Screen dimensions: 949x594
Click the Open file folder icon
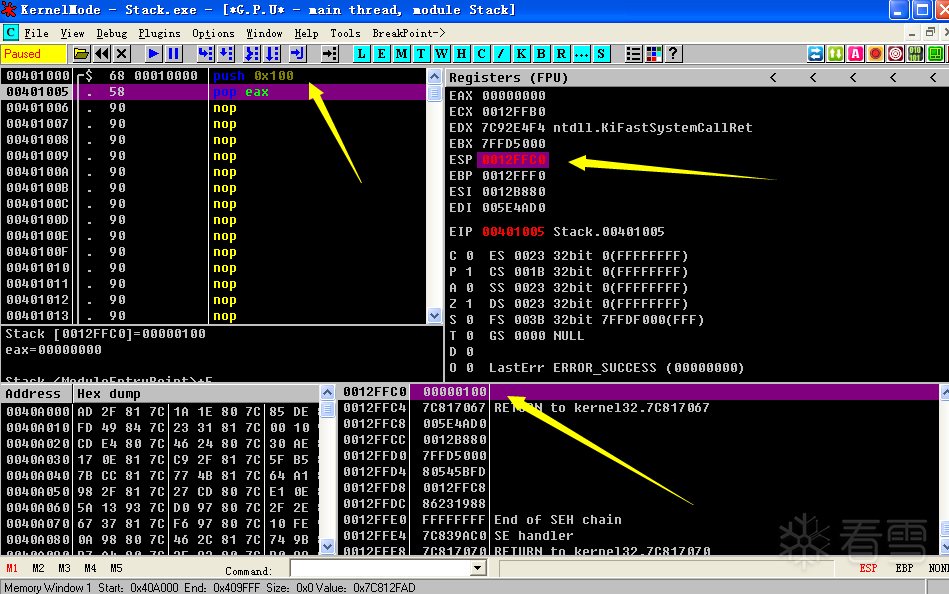[x=81, y=54]
